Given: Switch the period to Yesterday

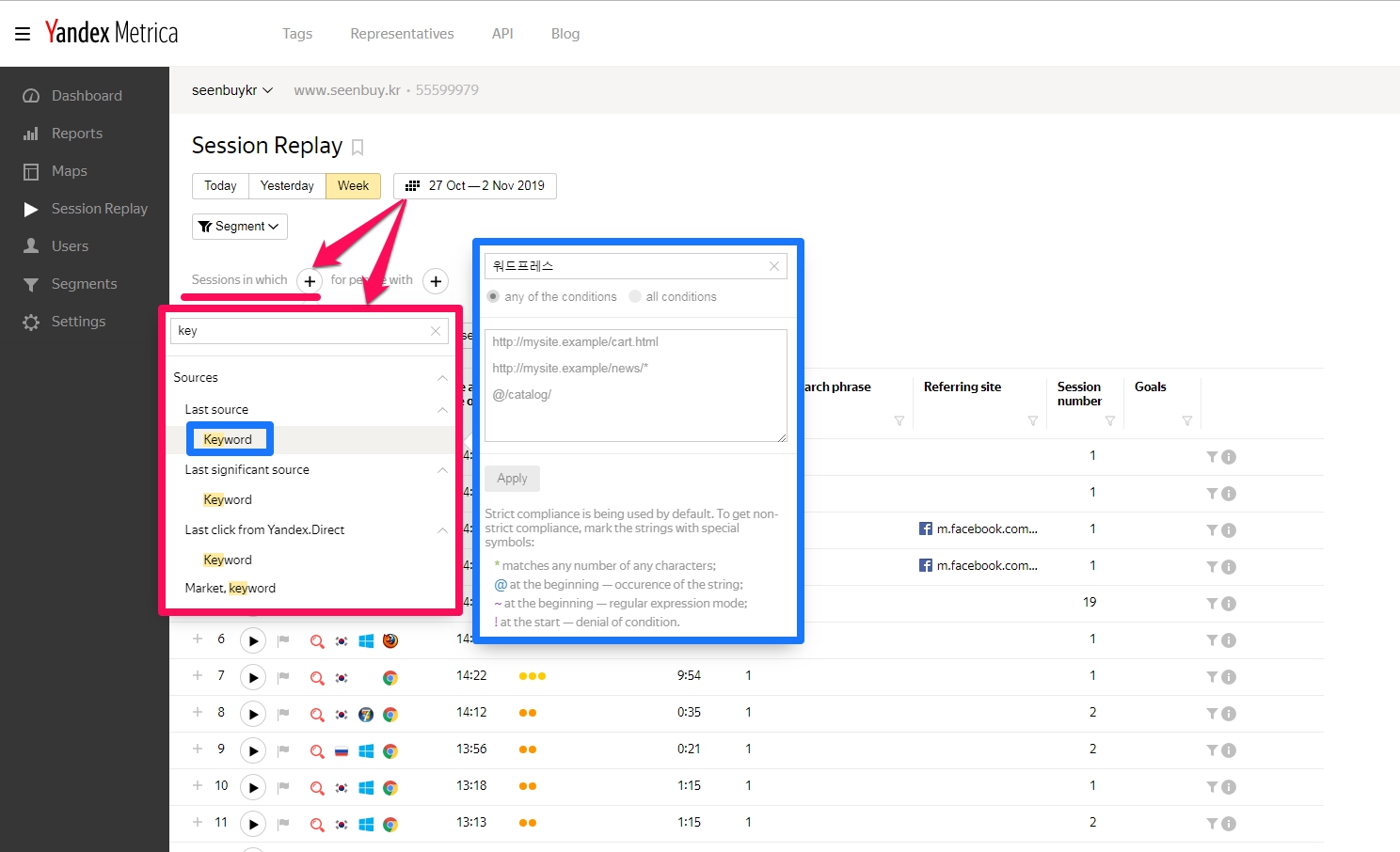Looking at the screenshot, I should [287, 186].
